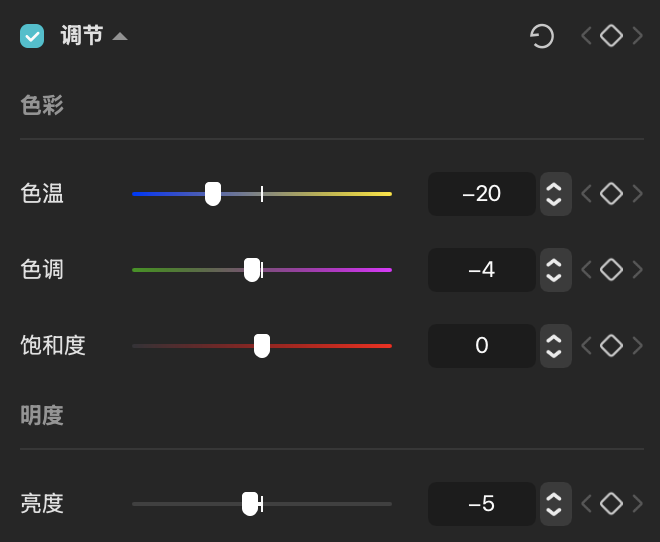Collapse the 调节 section triangle
Image resolution: width=660 pixels, height=542 pixels.
(120, 37)
